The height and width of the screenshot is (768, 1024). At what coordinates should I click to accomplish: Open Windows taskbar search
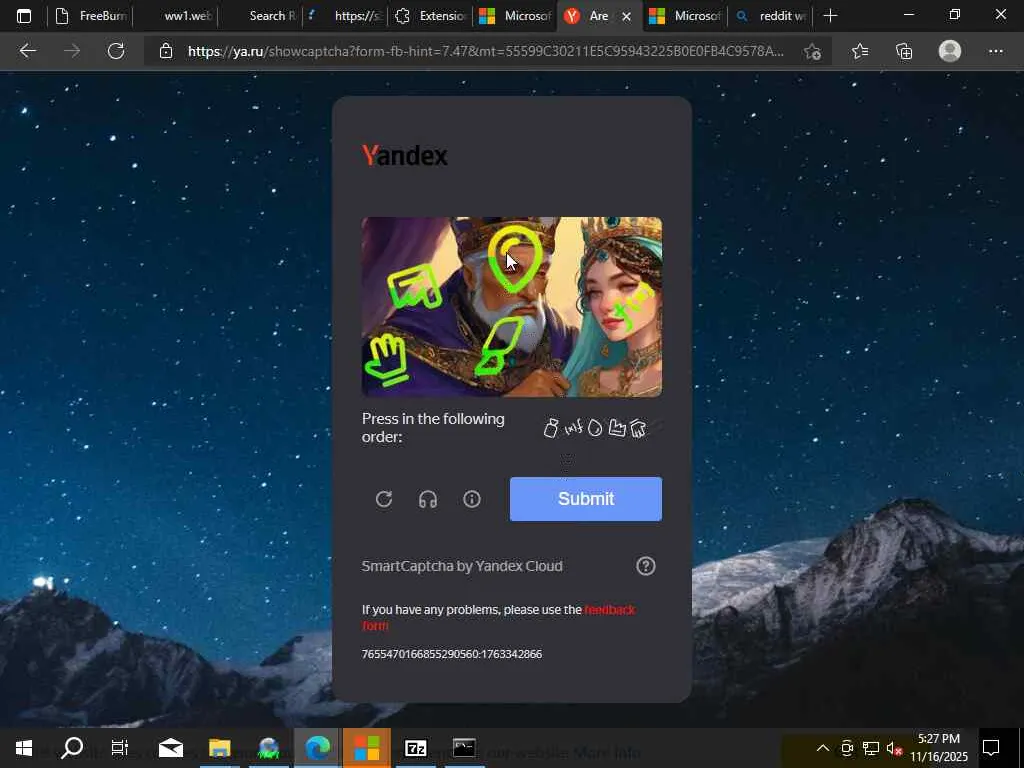72,748
